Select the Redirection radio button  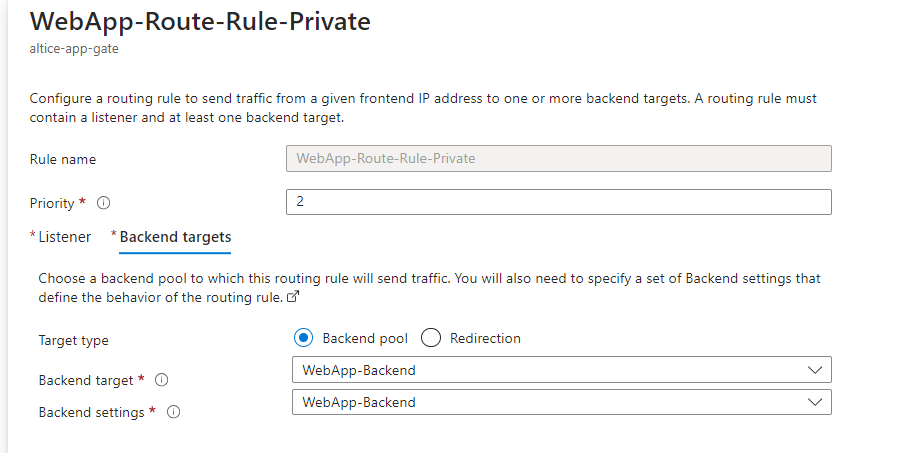[431, 338]
